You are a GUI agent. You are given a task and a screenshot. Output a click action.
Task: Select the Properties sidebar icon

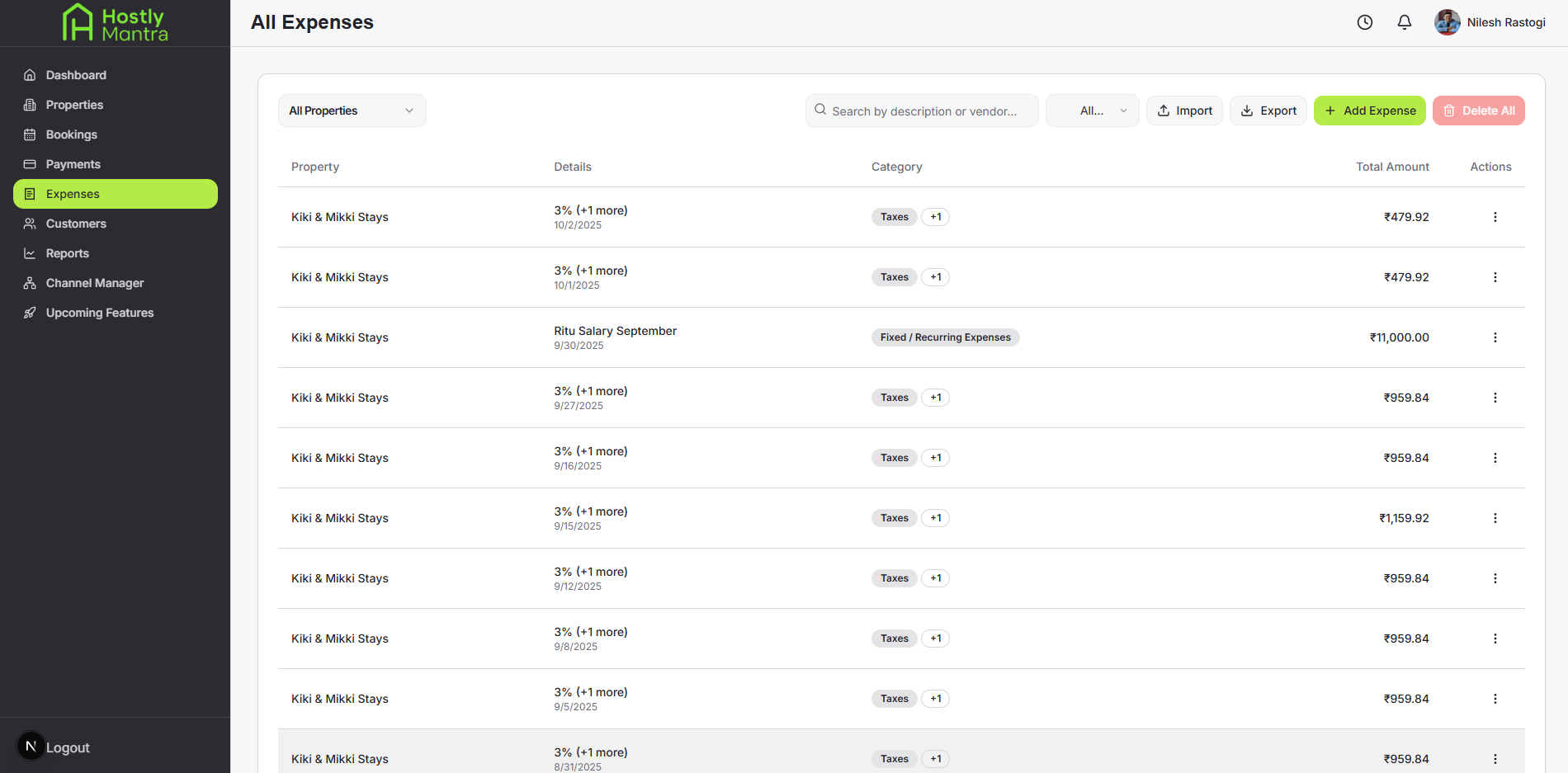[30, 105]
